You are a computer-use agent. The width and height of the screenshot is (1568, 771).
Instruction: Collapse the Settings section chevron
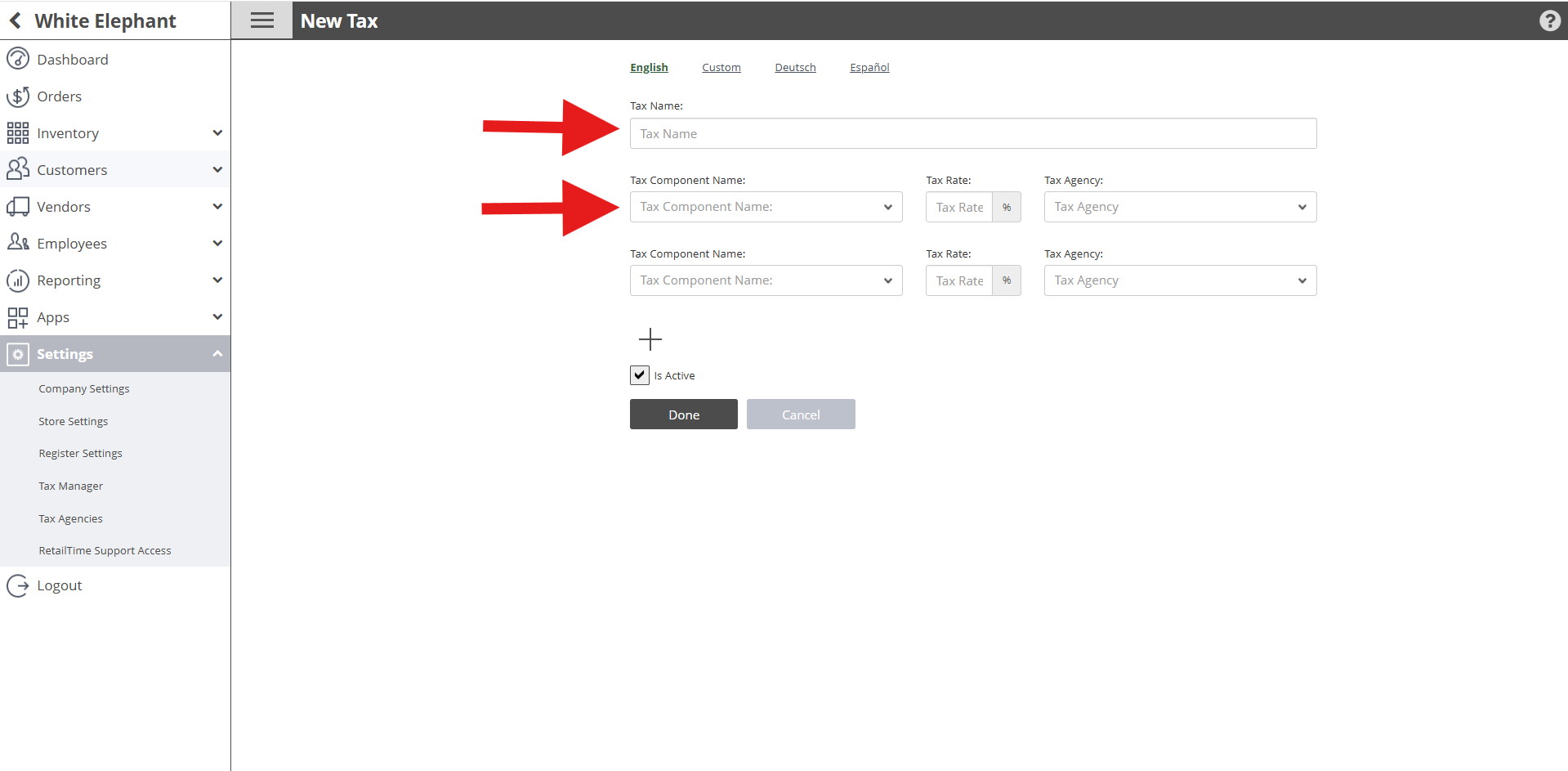217,354
